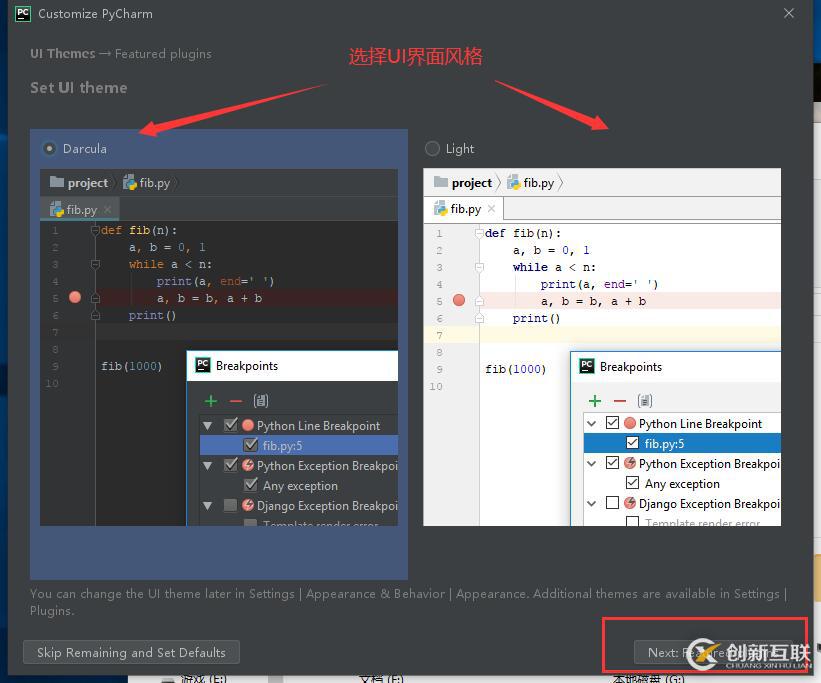821x683 pixels.
Task: Click green add breakpoint plus in Light preview
Action: pos(595,401)
